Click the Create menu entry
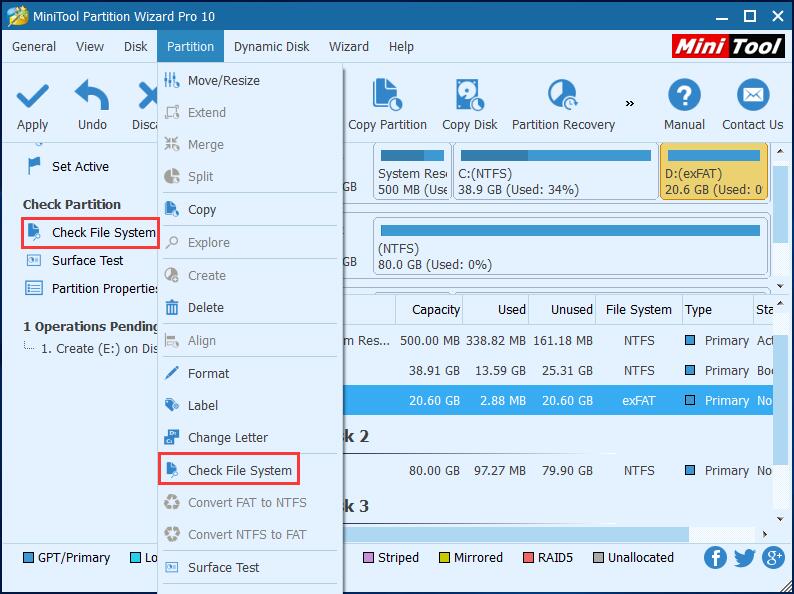 coord(207,275)
